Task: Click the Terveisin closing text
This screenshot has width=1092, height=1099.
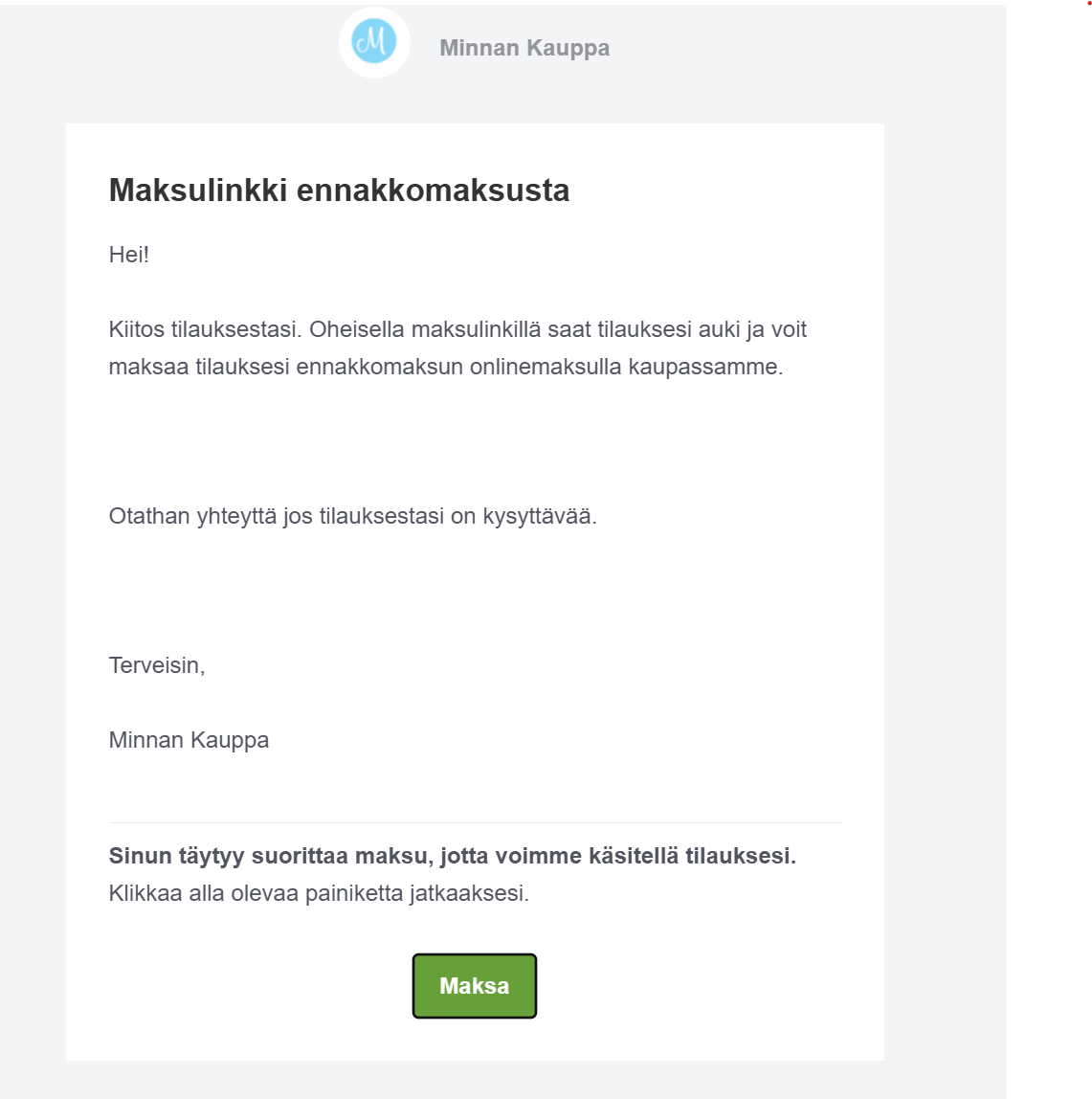Action: point(157,665)
